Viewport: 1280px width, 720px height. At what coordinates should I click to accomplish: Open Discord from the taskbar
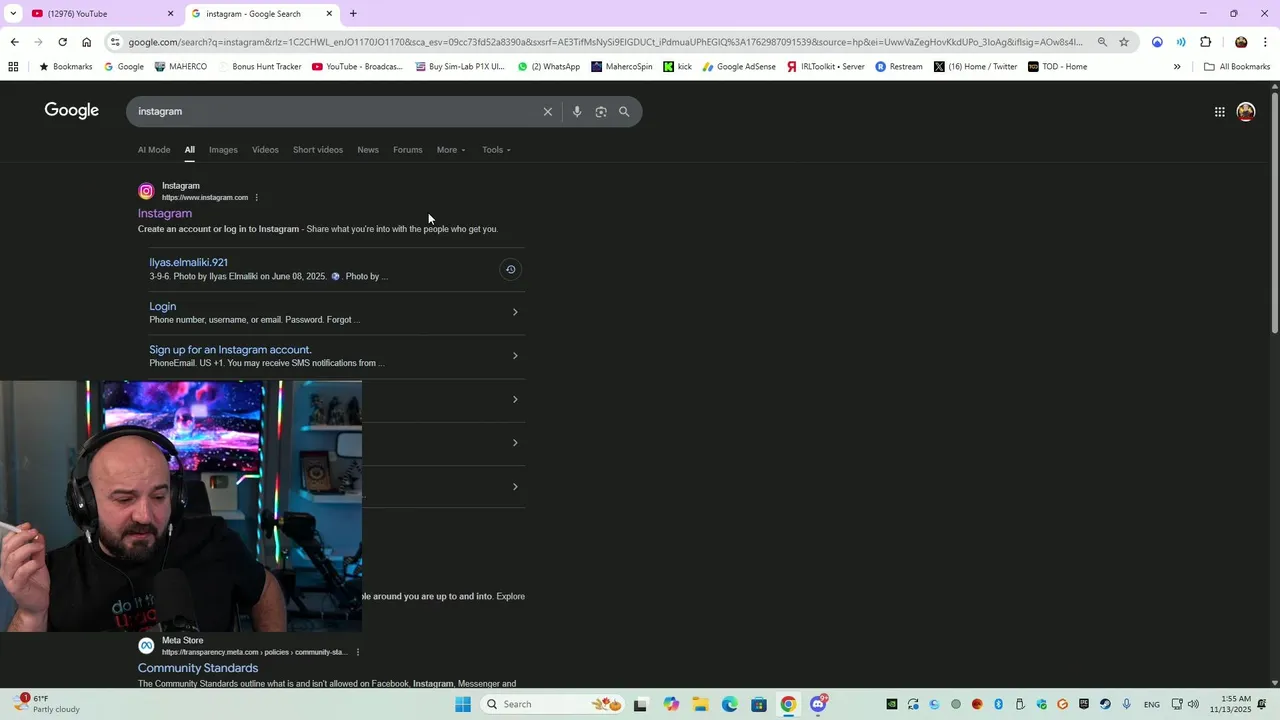[818, 704]
